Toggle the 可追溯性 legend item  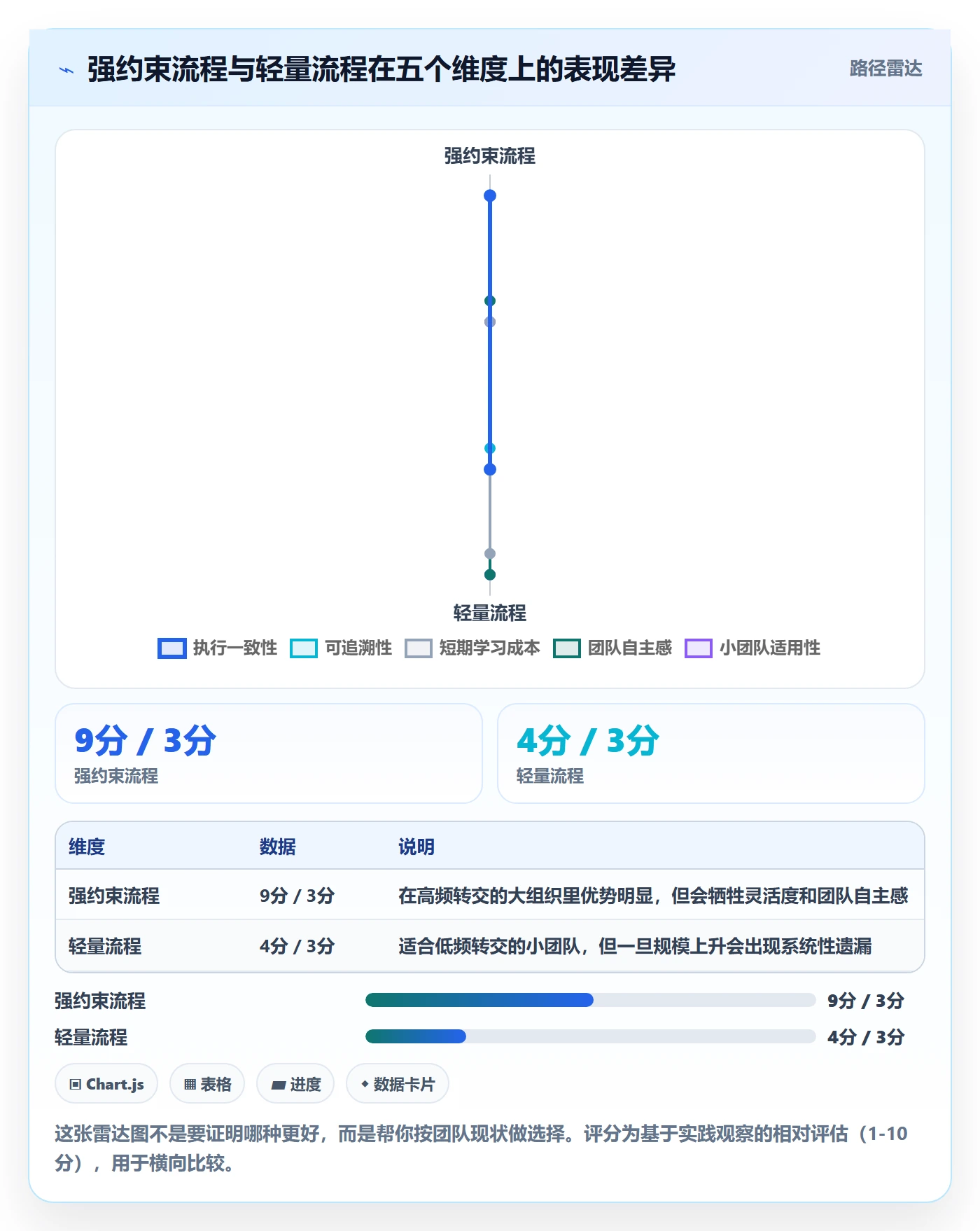[341, 648]
